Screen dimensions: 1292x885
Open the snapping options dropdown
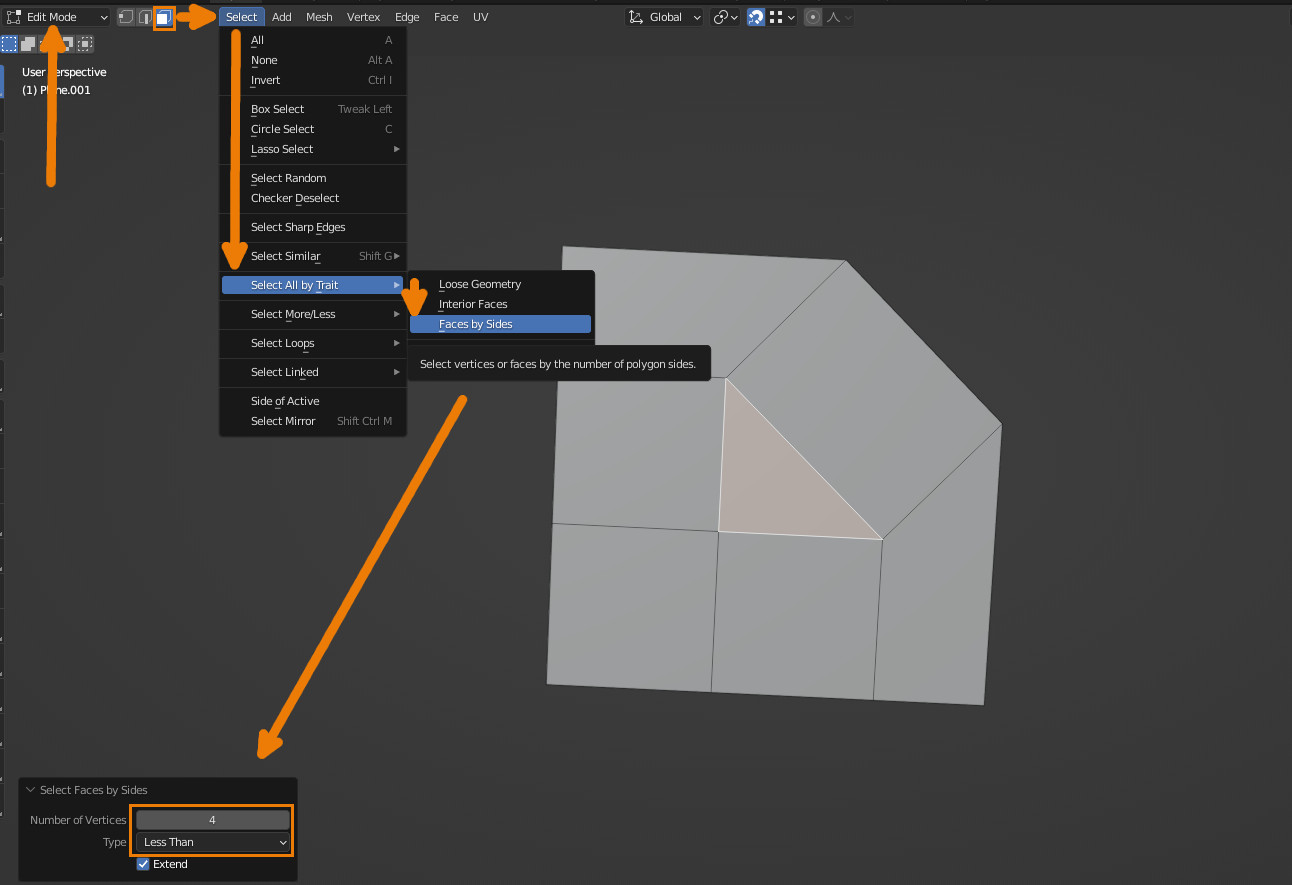point(782,17)
